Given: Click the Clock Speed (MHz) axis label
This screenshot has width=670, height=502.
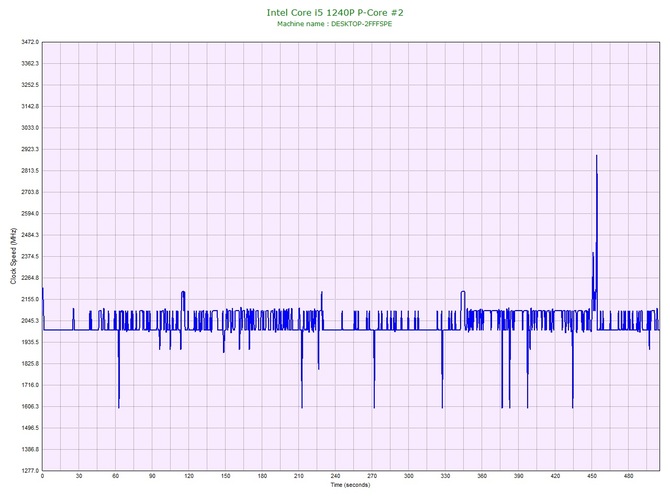Looking at the screenshot, I should point(13,256).
